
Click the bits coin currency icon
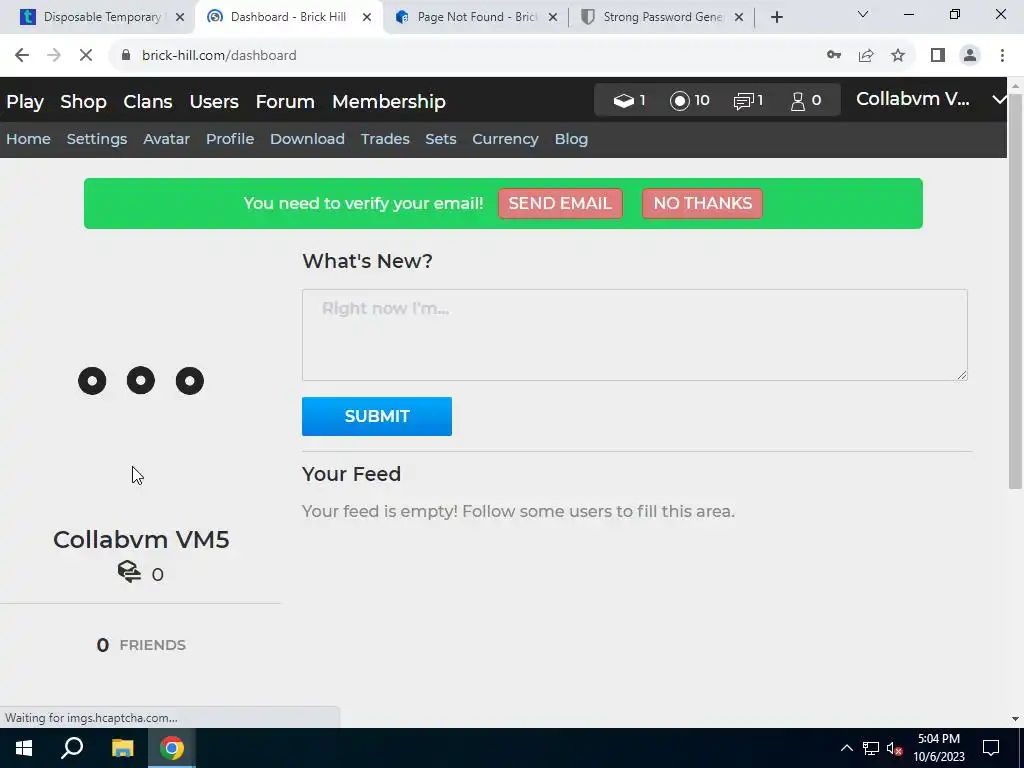(x=679, y=101)
